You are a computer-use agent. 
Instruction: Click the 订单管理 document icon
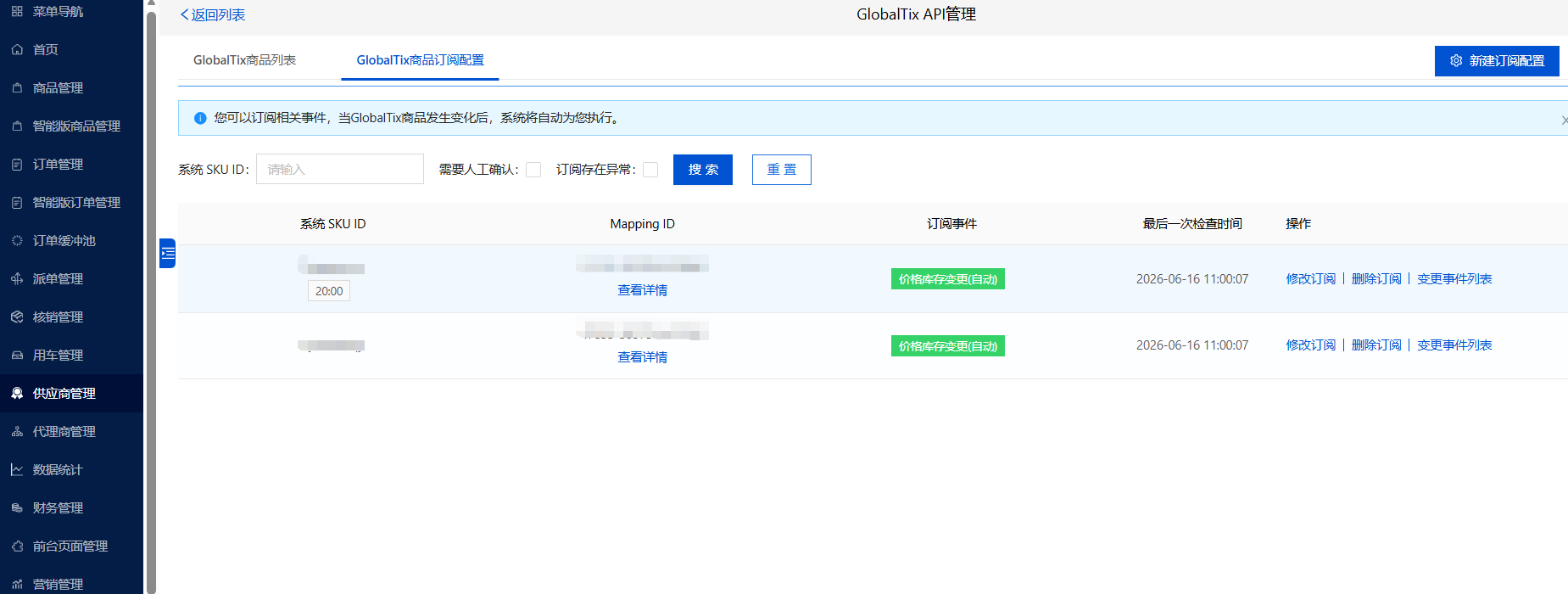(17, 165)
